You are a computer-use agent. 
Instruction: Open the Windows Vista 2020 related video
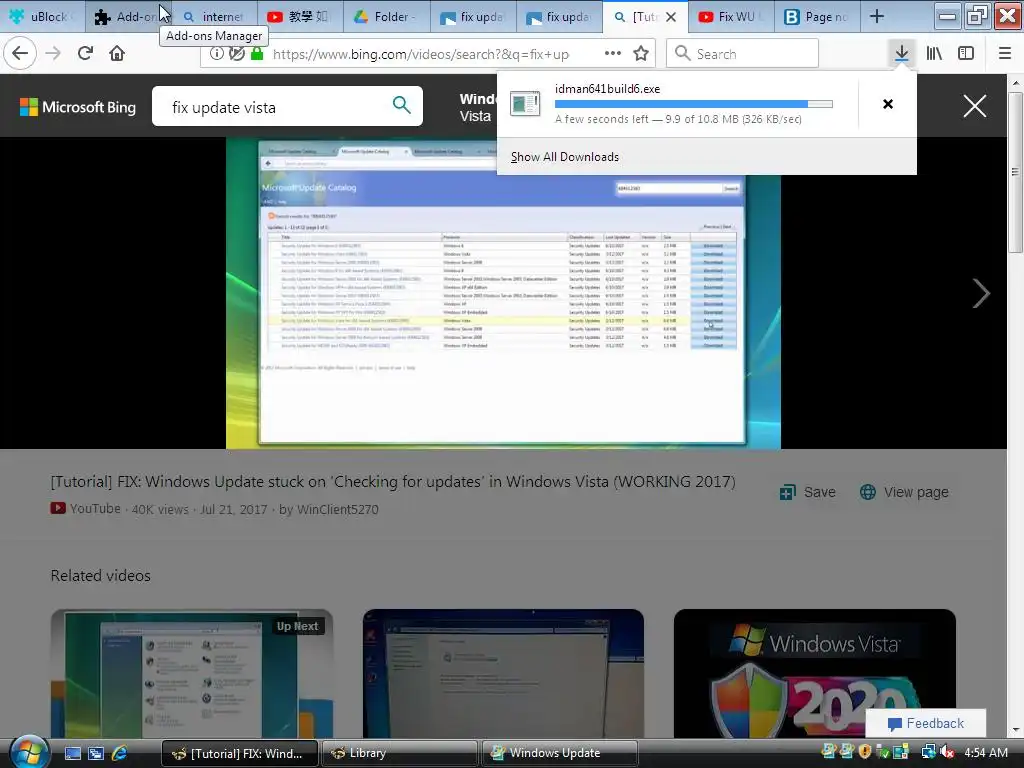tap(814, 673)
